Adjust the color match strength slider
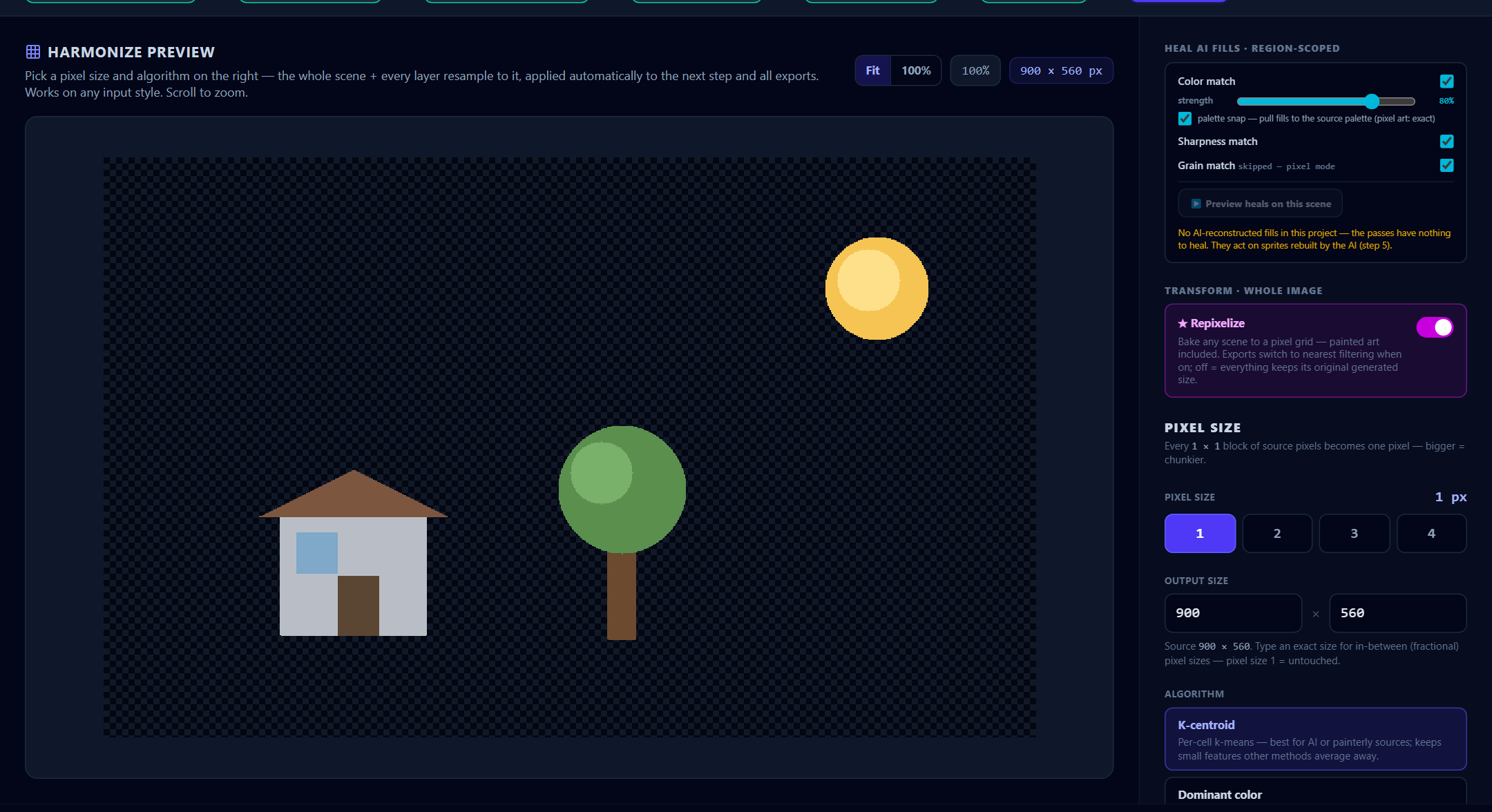This screenshot has width=1492, height=812. (x=1326, y=101)
